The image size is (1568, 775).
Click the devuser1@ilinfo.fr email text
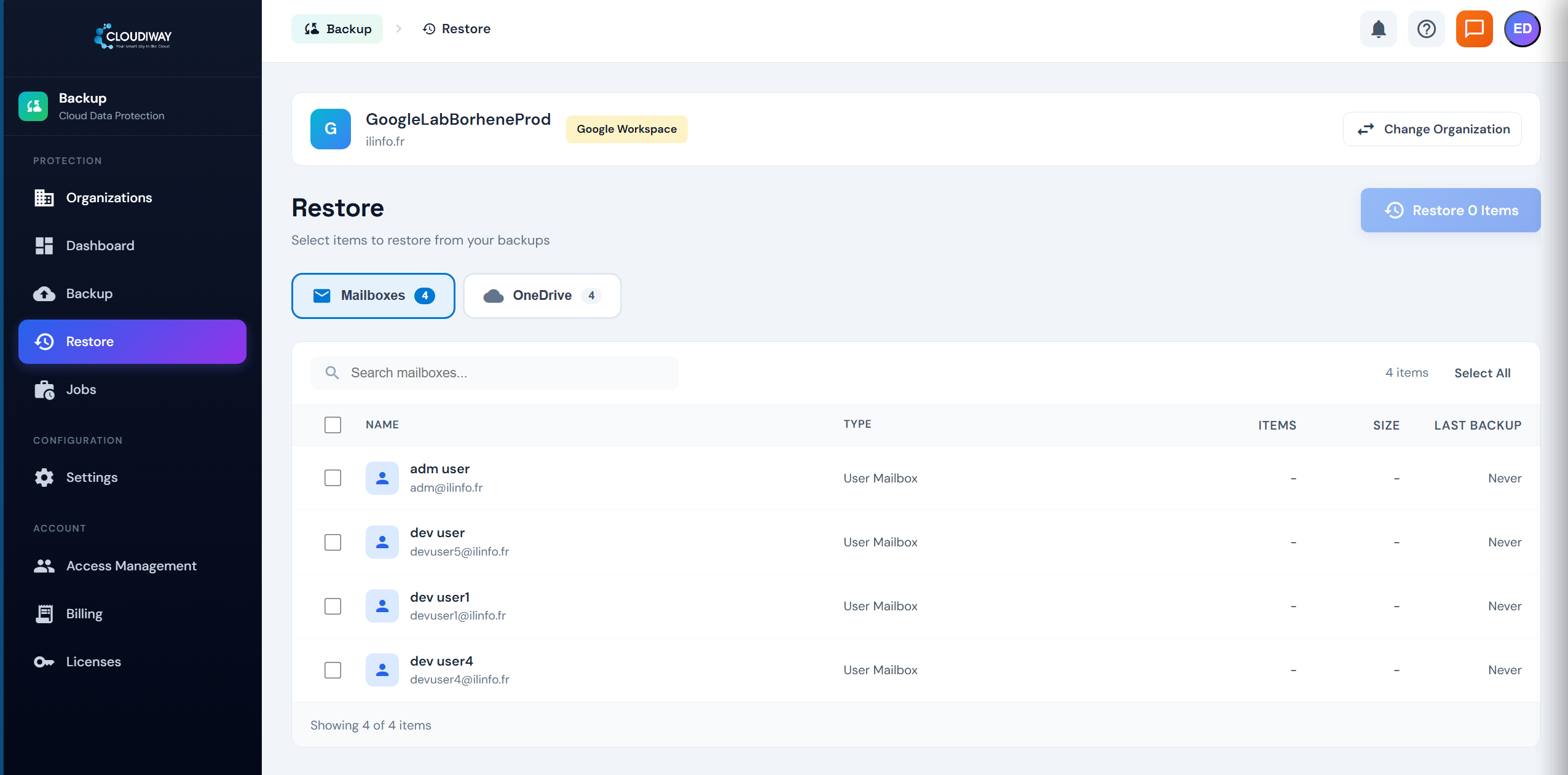pos(458,616)
